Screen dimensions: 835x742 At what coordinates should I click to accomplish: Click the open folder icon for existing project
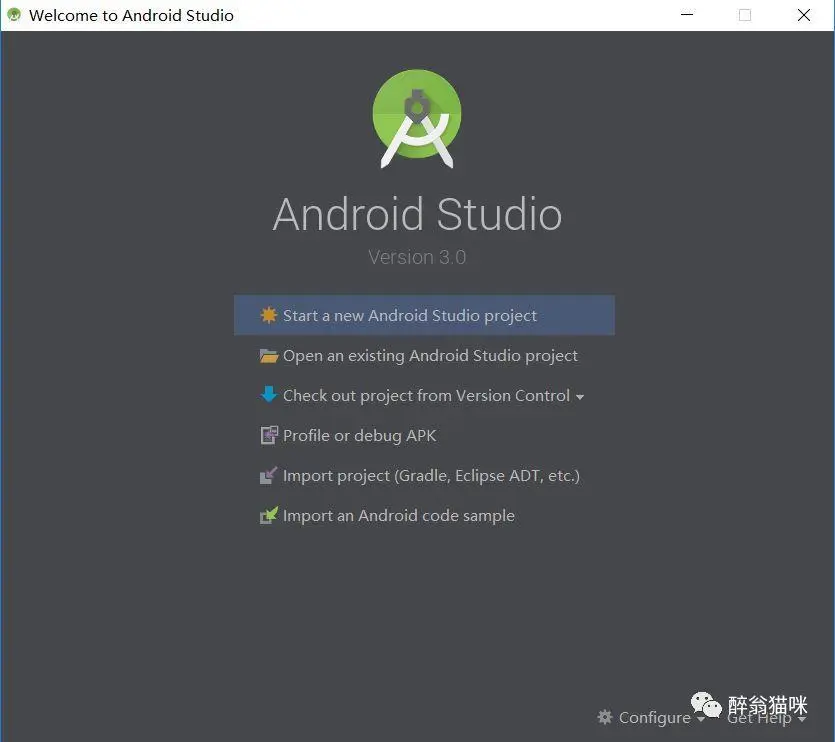click(x=268, y=356)
